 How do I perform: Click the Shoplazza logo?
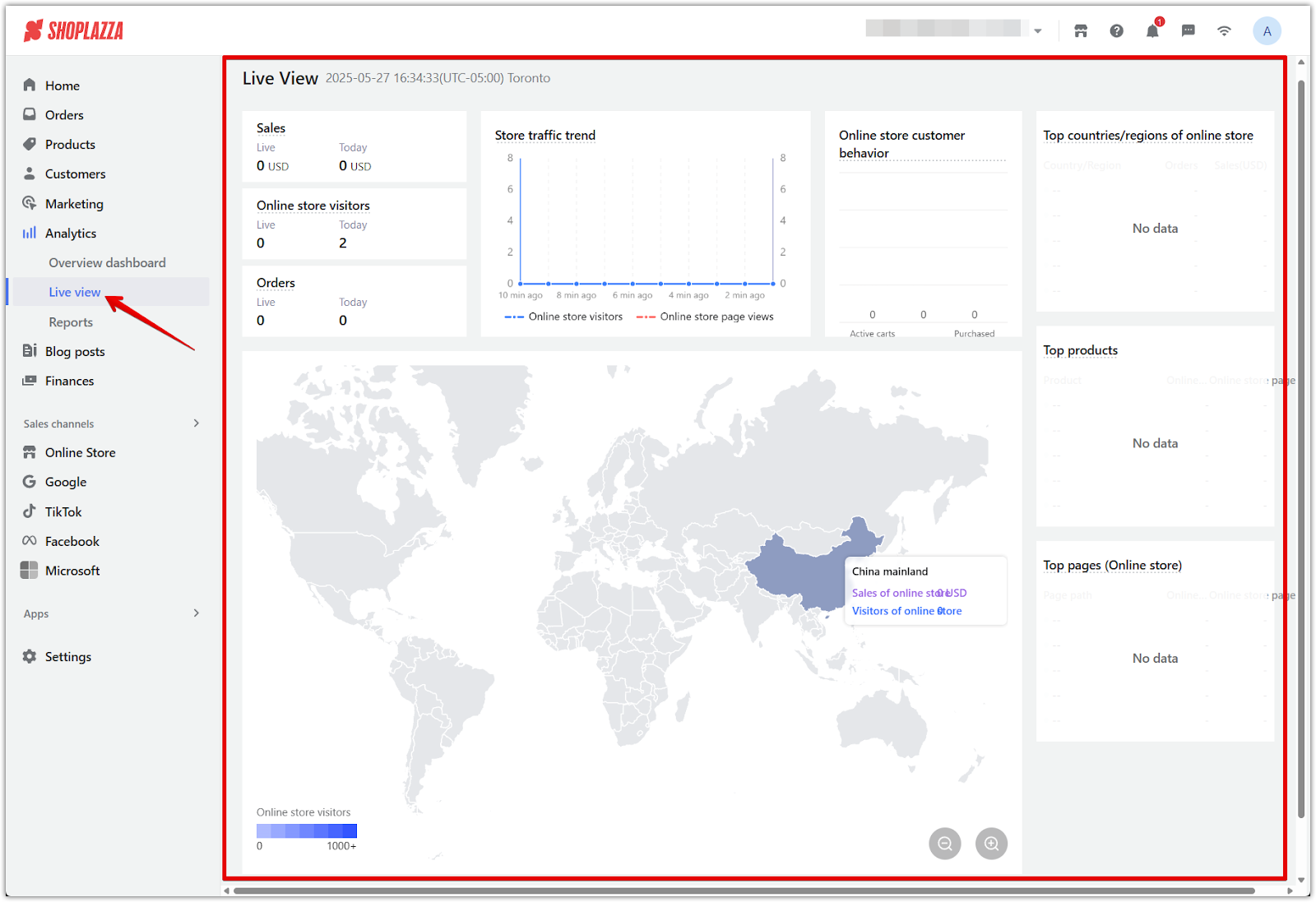coord(72,30)
